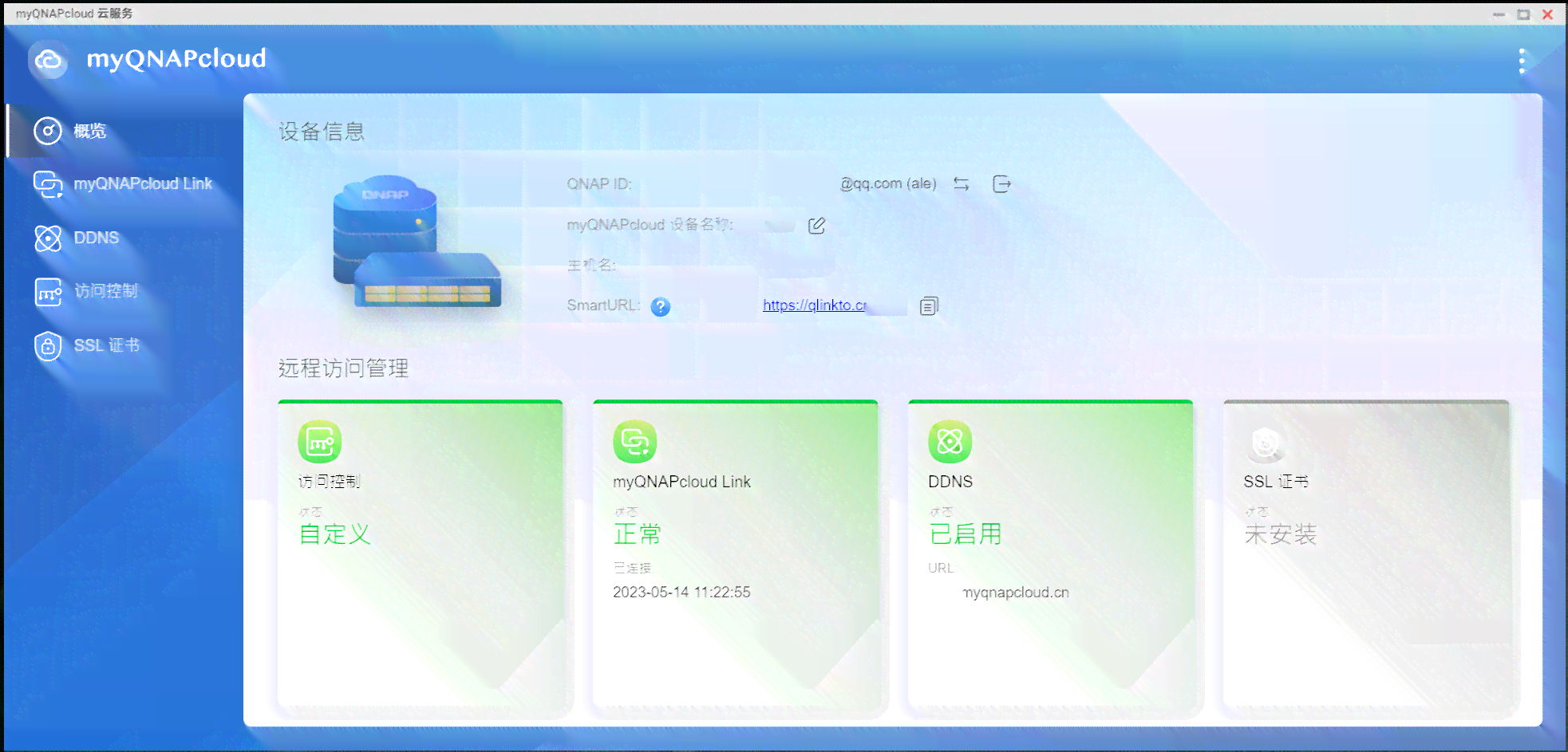The width and height of the screenshot is (1568, 752).
Task: Click the 访问控制 card title
Action: 329,482
